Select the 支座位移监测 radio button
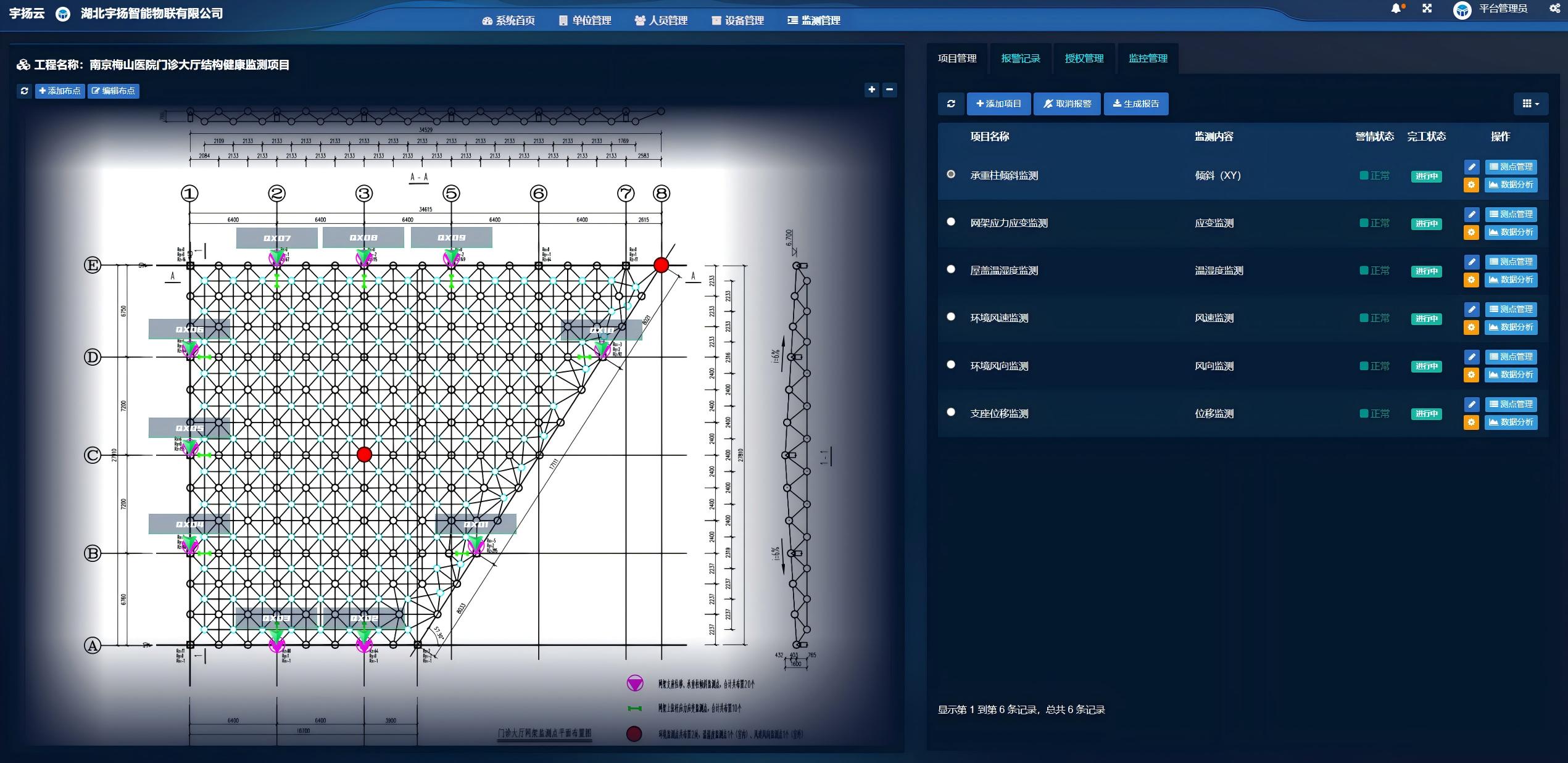 [951, 412]
